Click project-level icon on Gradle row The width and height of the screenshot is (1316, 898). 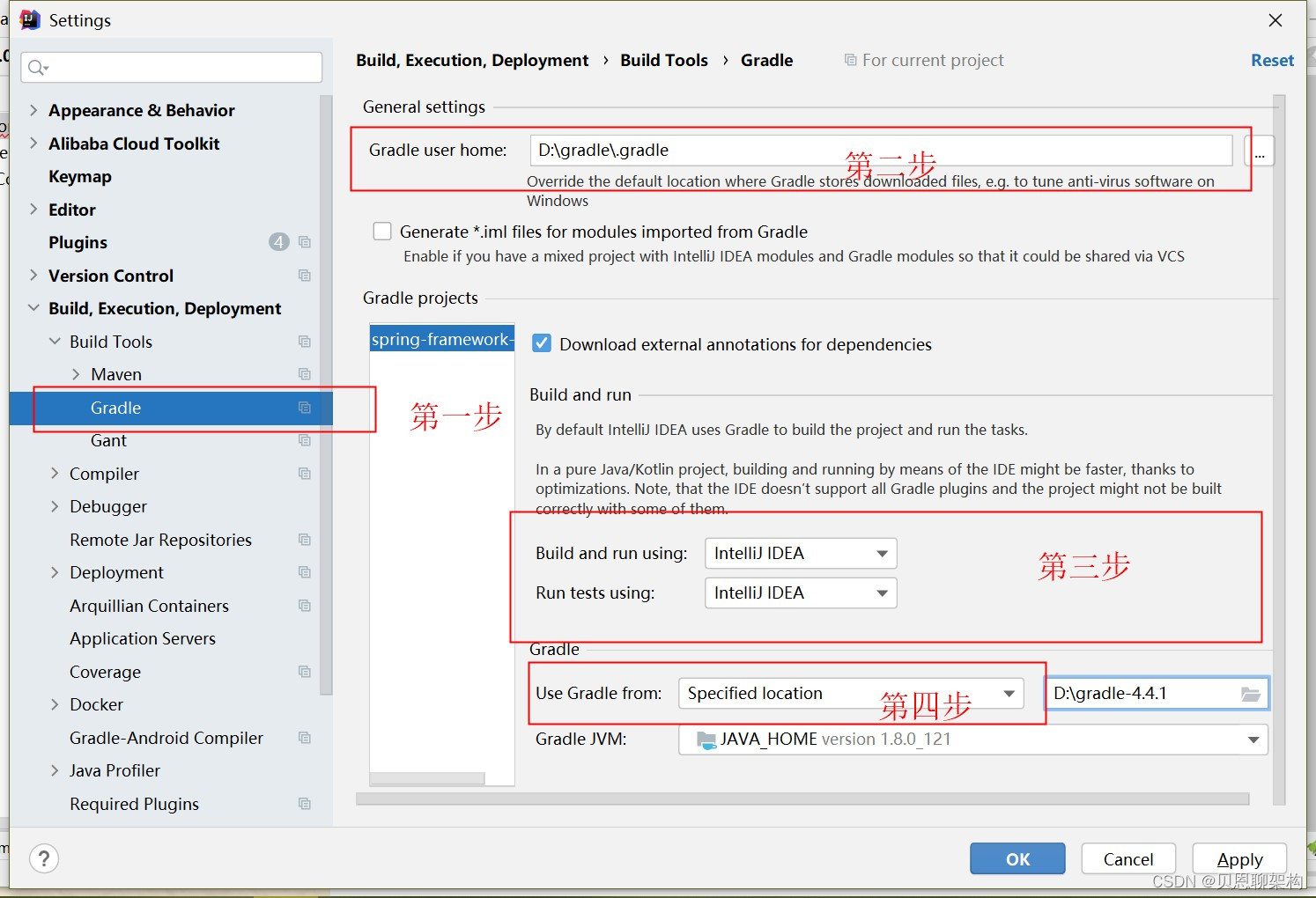[x=305, y=408]
